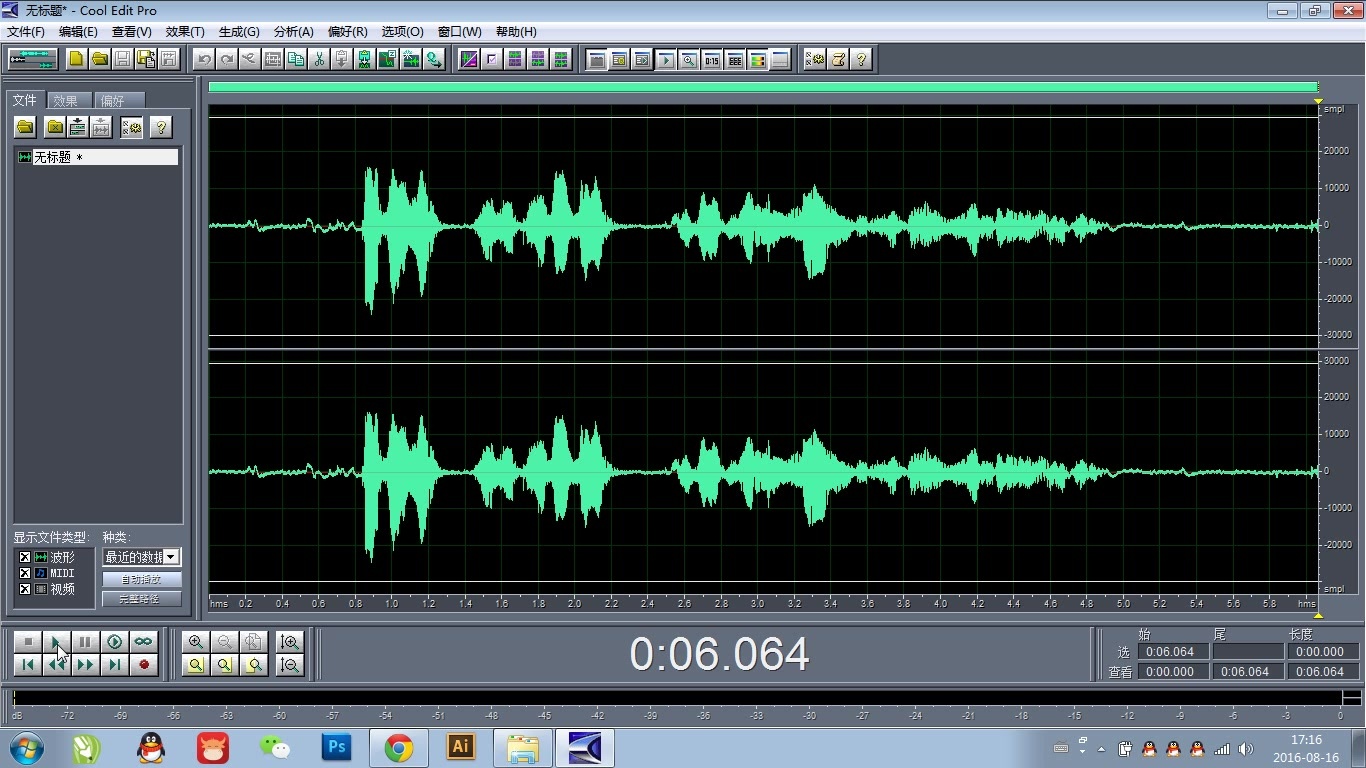
Task: Toggle the 波形 file type checkbox
Action: pyautogui.click(x=25, y=557)
